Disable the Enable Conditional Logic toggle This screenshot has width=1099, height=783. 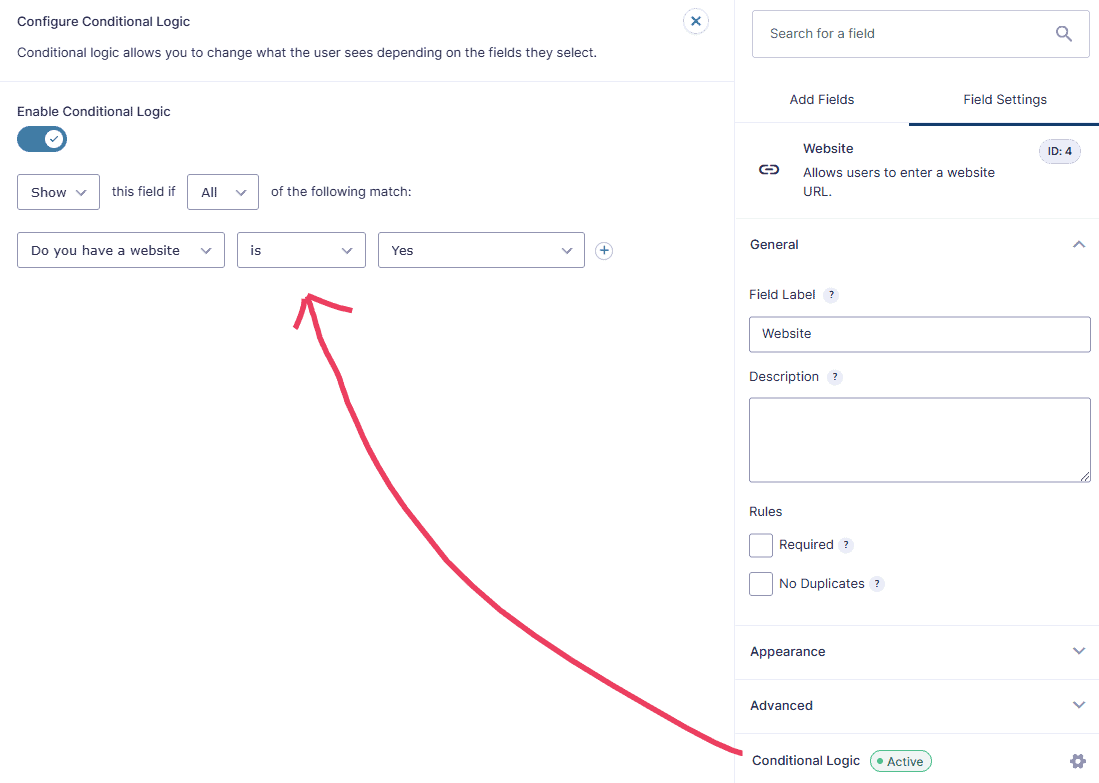[x=41, y=138]
